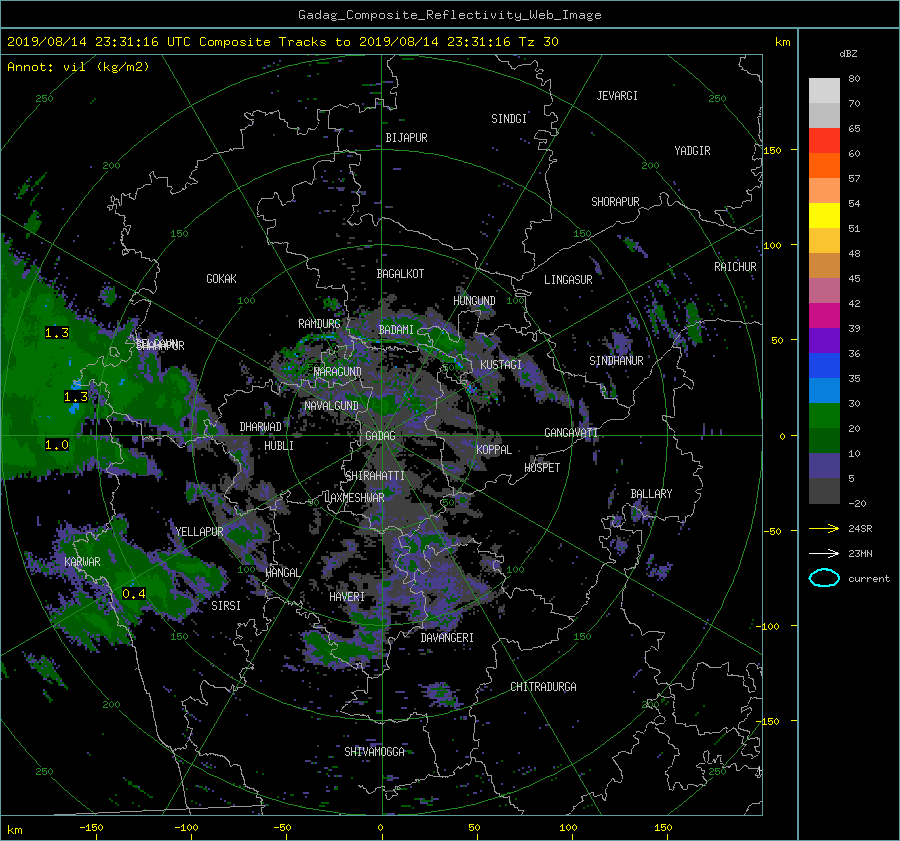Click the YADGIR city label
The image size is (900, 841).
pyautogui.click(x=692, y=151)
